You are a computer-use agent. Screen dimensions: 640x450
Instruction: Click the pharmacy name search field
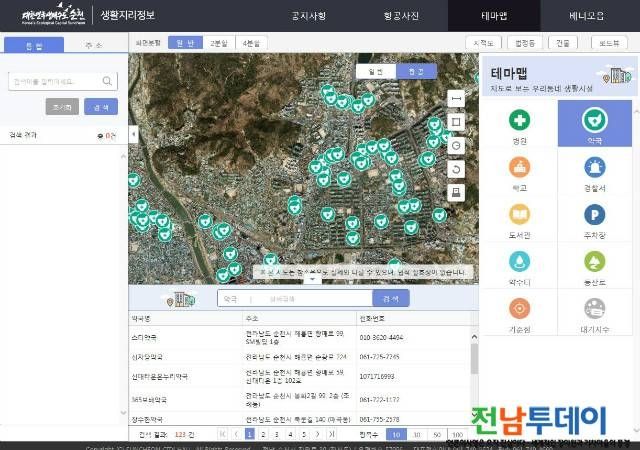(294, 298)
